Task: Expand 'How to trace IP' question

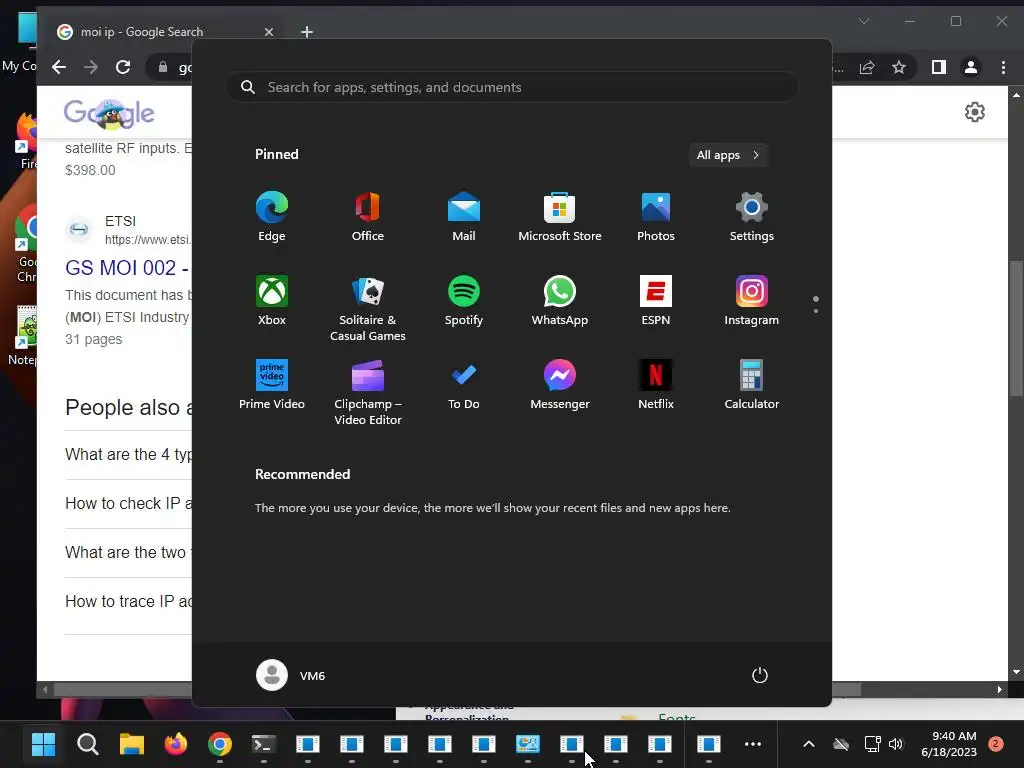Action: click(128, 601)
